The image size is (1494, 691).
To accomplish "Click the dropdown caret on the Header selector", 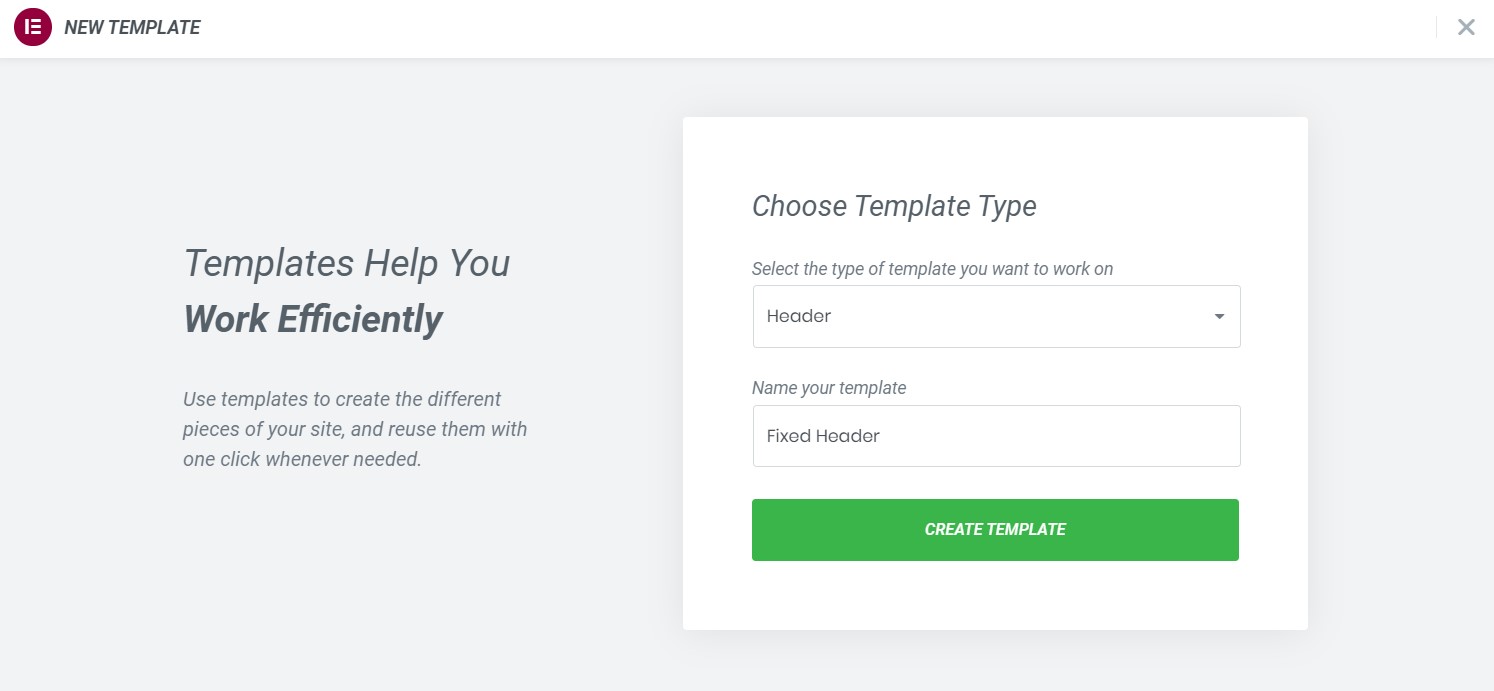I will click(x=1219, y=316).
